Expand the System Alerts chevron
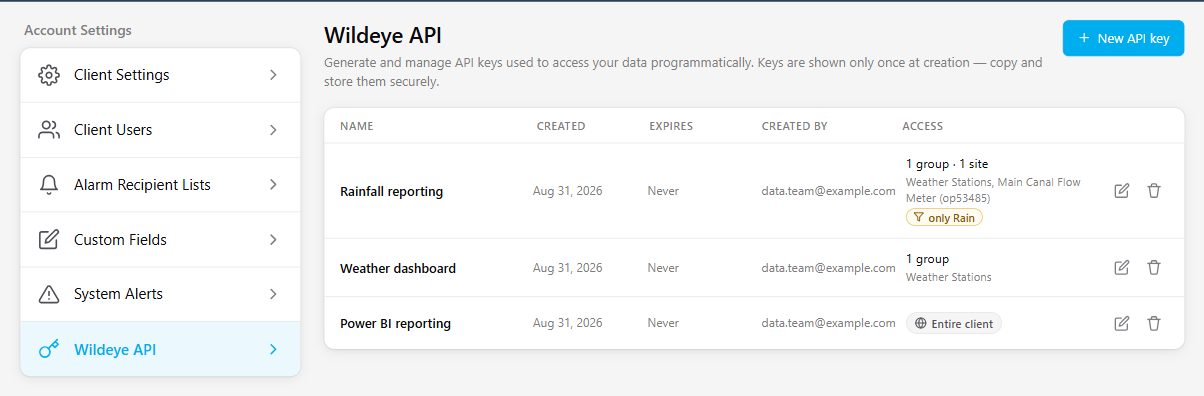 coord(273,294)
